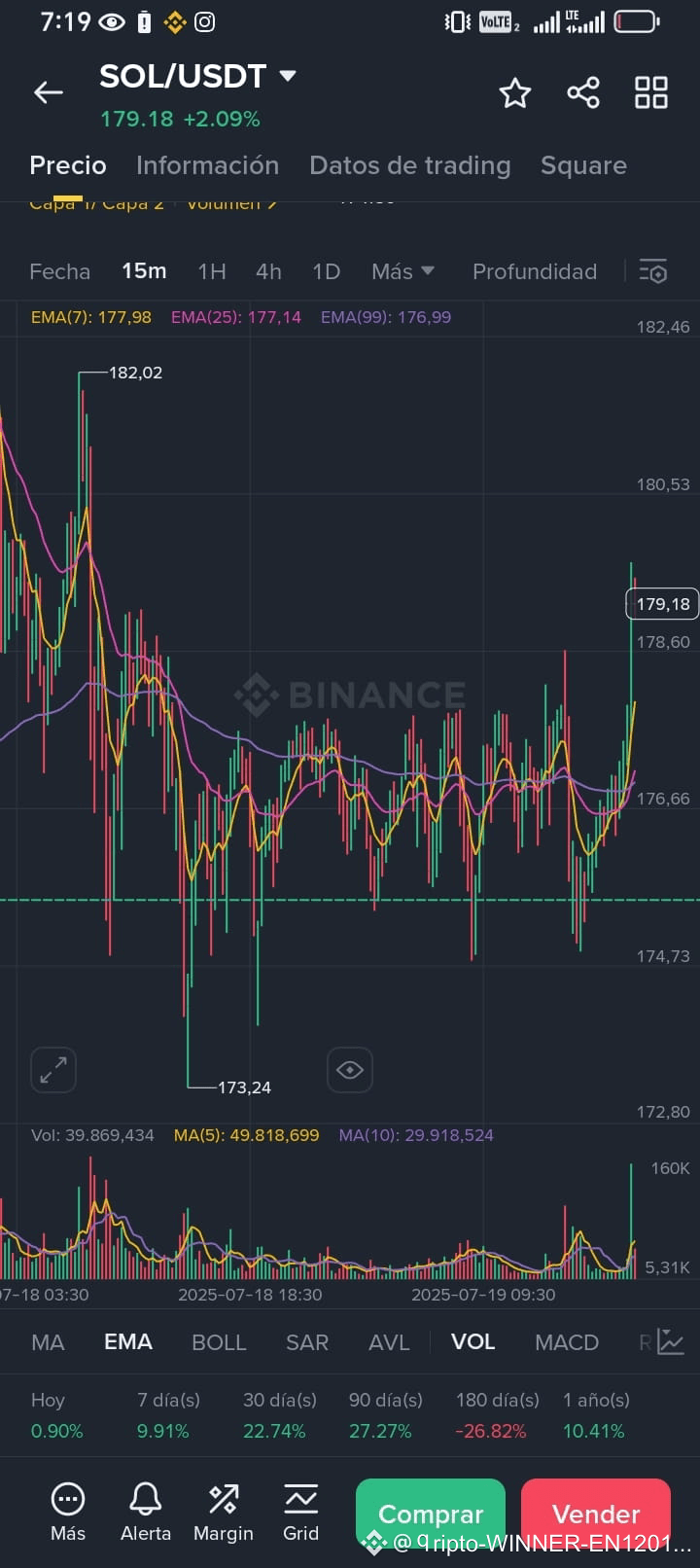Enable the MACD indicator
This screenshot has height=1568, width=700.
click(567, 1342)
